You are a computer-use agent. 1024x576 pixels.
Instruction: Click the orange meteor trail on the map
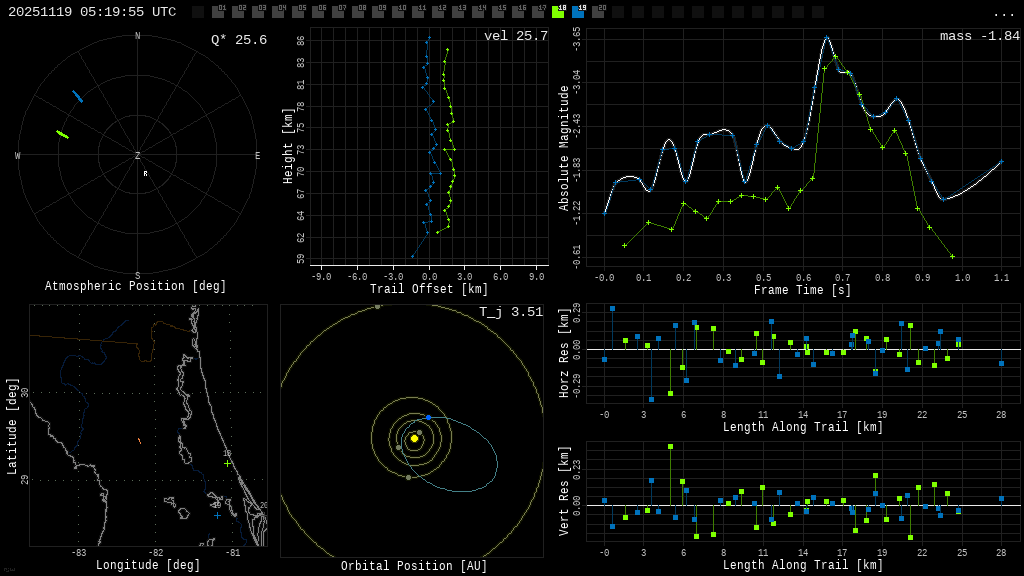pyautogui.click(x=139, y=440)
